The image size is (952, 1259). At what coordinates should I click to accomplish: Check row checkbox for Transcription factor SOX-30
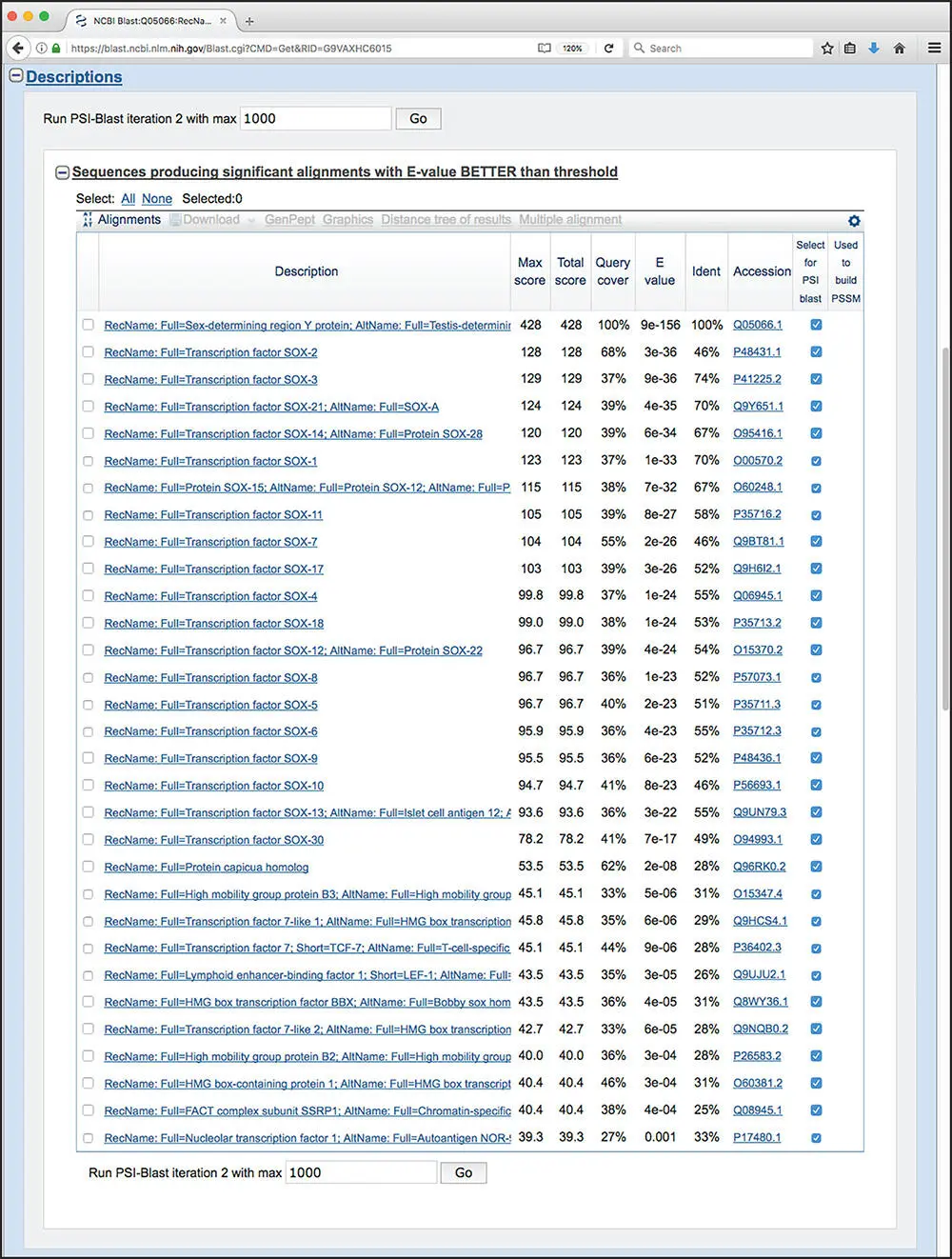(x=88, y=839)
